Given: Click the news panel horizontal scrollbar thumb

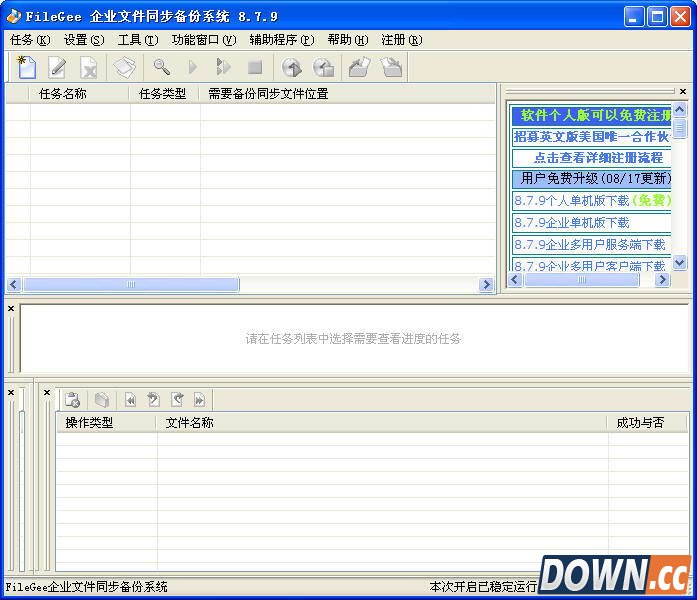Looking at the screenshot, I should (x=581, y=280).
